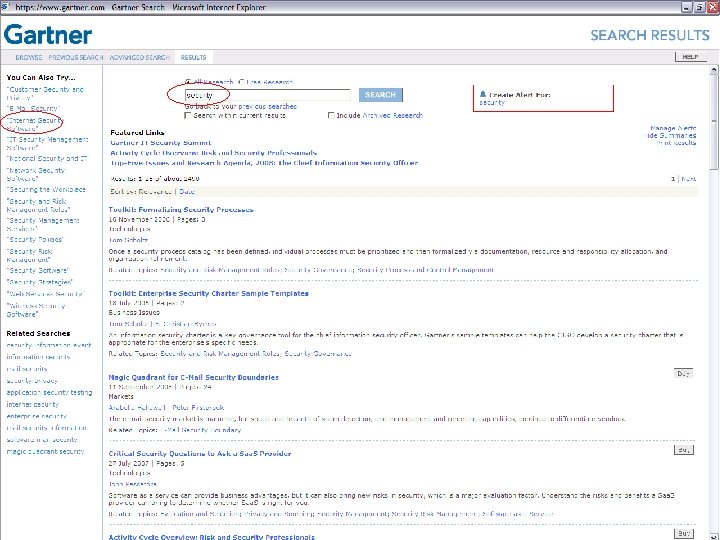The image size is (720, 540).
Task: Click Buy for the Critical Security Questions result
Action: tap(684, 450)
